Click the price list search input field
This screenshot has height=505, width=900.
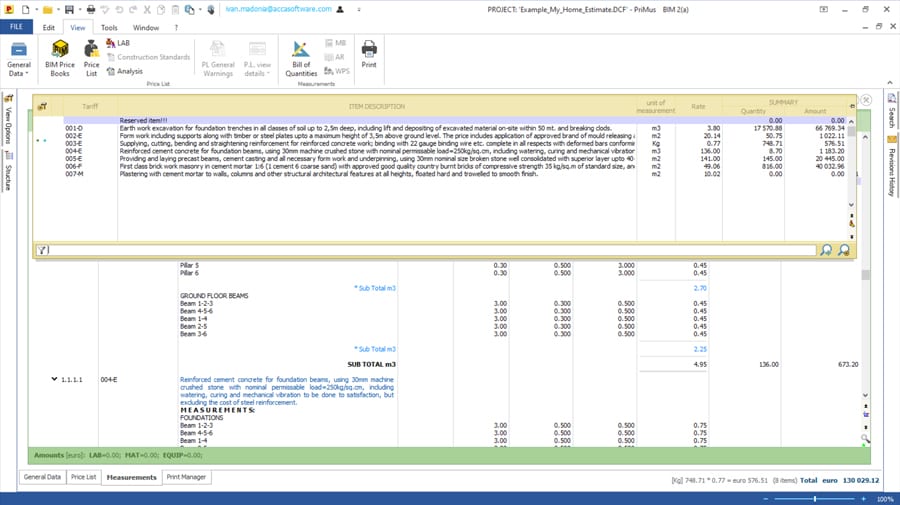[x=432, y=250]
